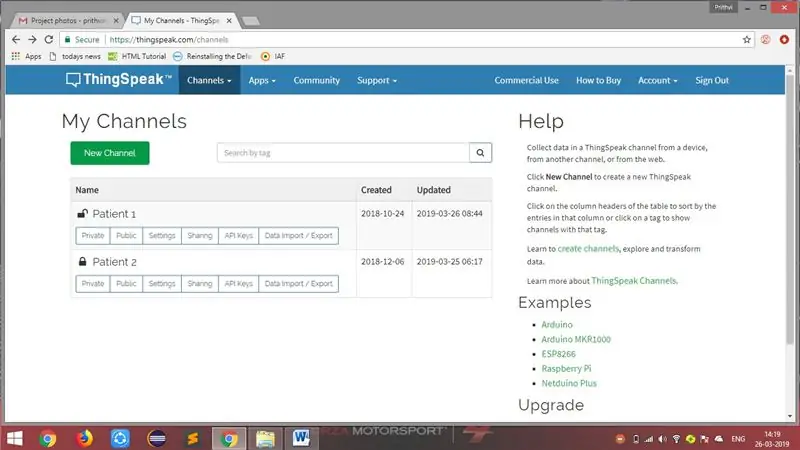The height and width of the screenshot is (450, 800).
Task: Click the page vertical scrollbar
Action: click(790, 209)
